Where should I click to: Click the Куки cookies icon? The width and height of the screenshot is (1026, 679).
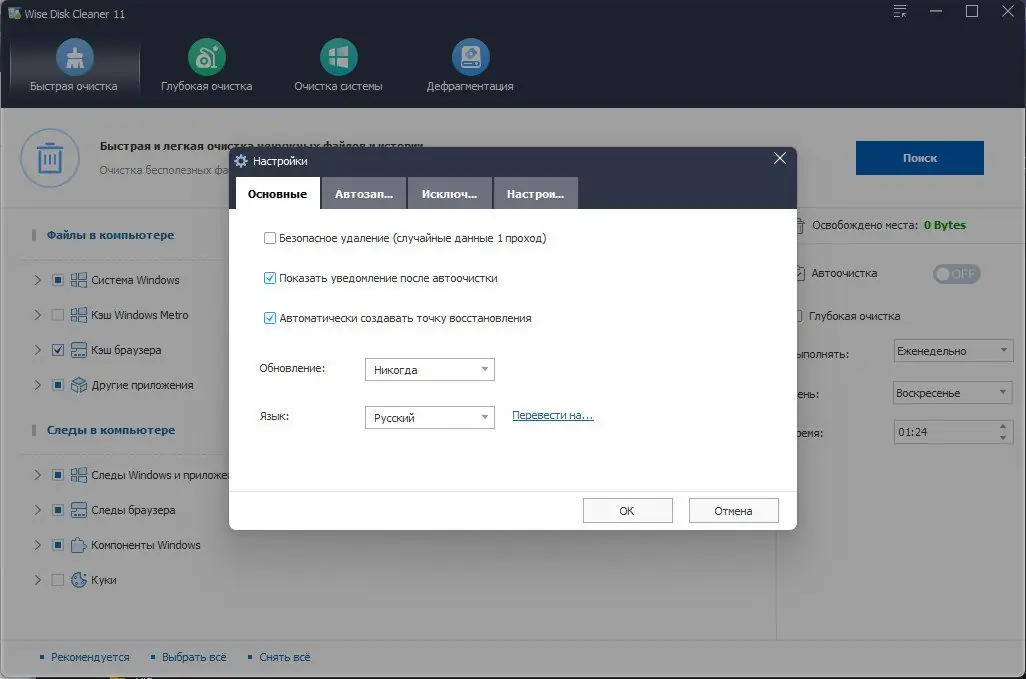coord(77,579)
